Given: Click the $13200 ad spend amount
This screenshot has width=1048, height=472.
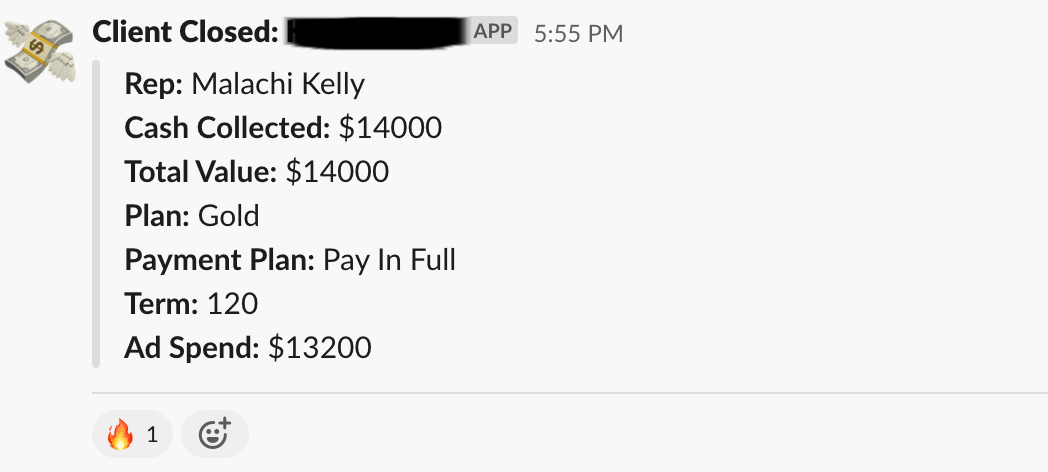Looking at the screenshot, I should point(320,348).
